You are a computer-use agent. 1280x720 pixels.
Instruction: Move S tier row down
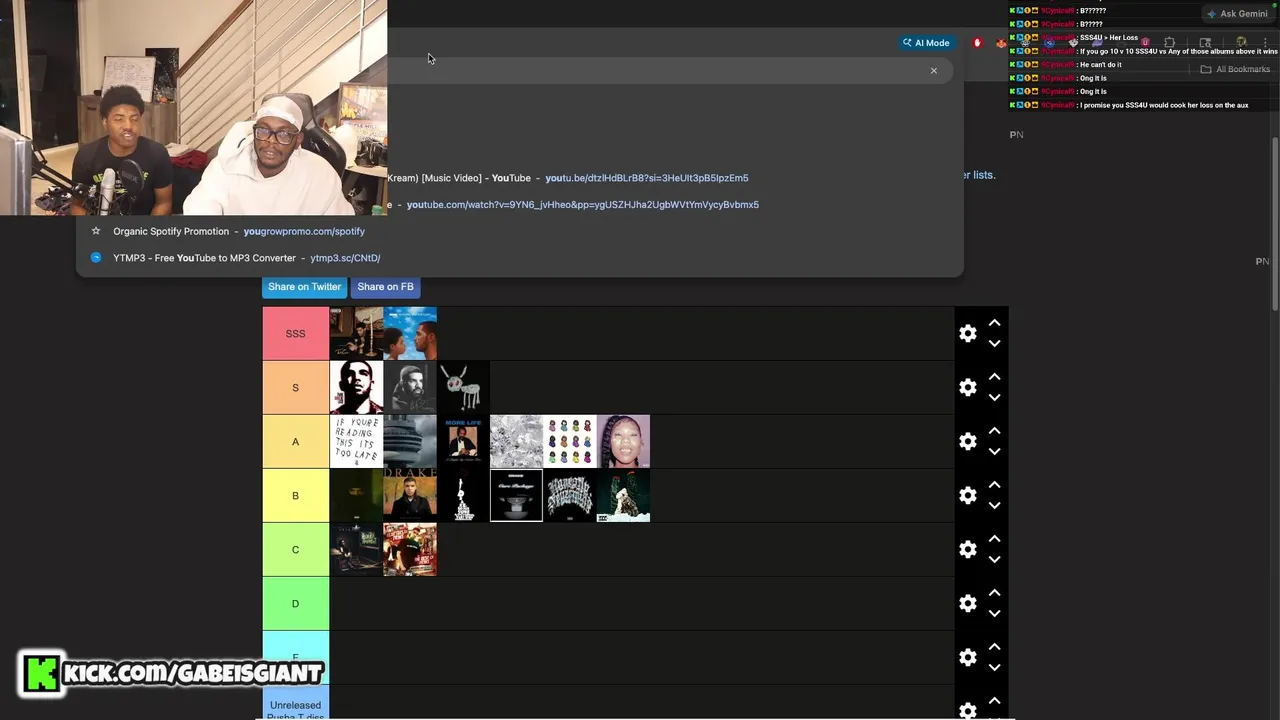[x=995, y=398]
